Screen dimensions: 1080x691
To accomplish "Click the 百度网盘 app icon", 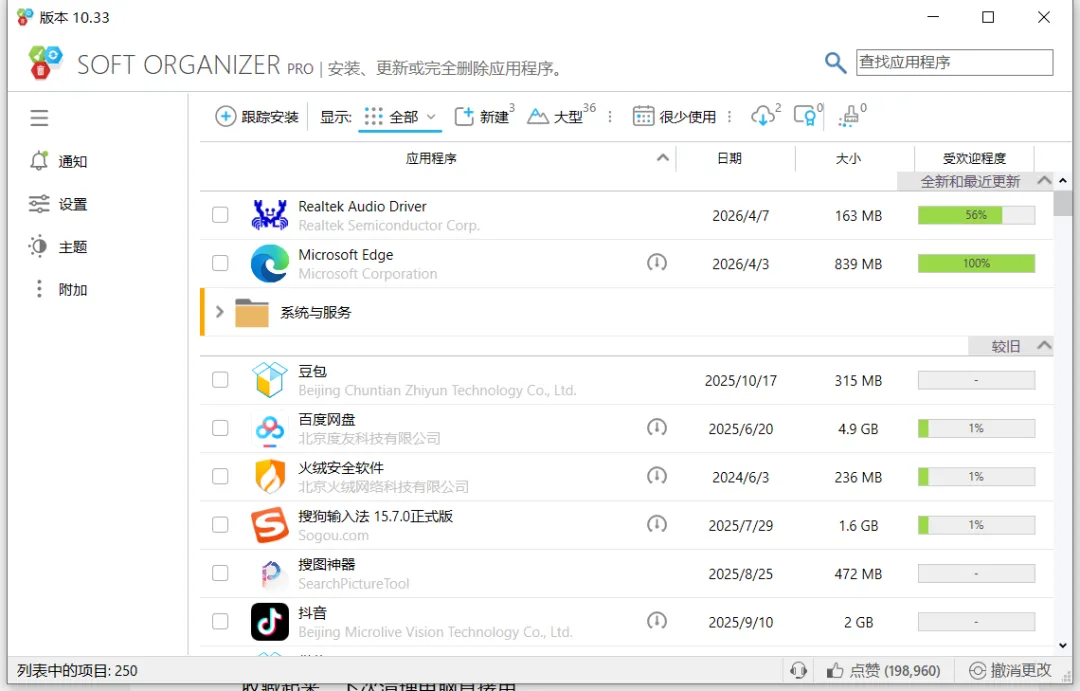I will 269,429.
